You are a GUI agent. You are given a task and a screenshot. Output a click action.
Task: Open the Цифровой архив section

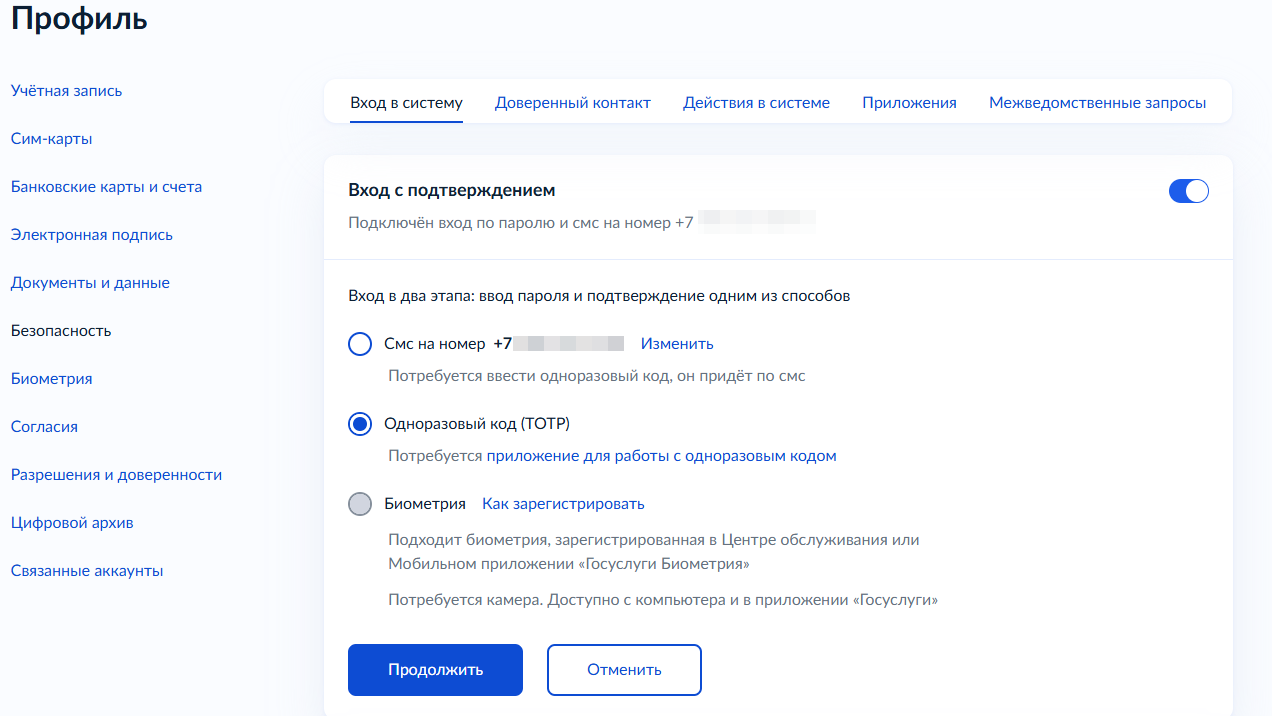73,522
